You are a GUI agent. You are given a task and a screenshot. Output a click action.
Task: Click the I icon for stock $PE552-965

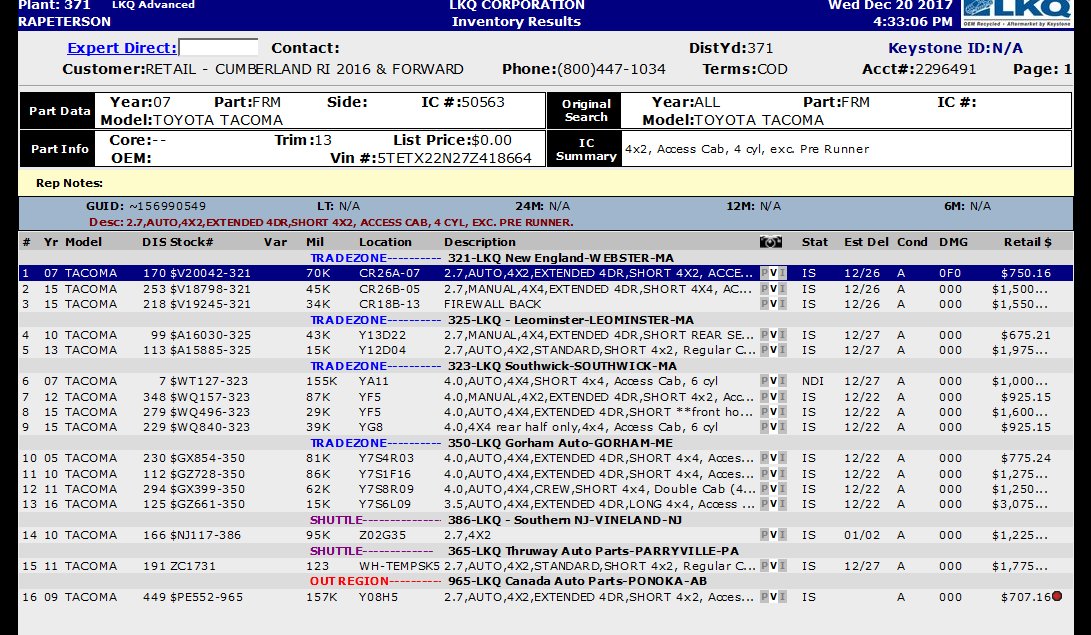(x=782, y=597)
